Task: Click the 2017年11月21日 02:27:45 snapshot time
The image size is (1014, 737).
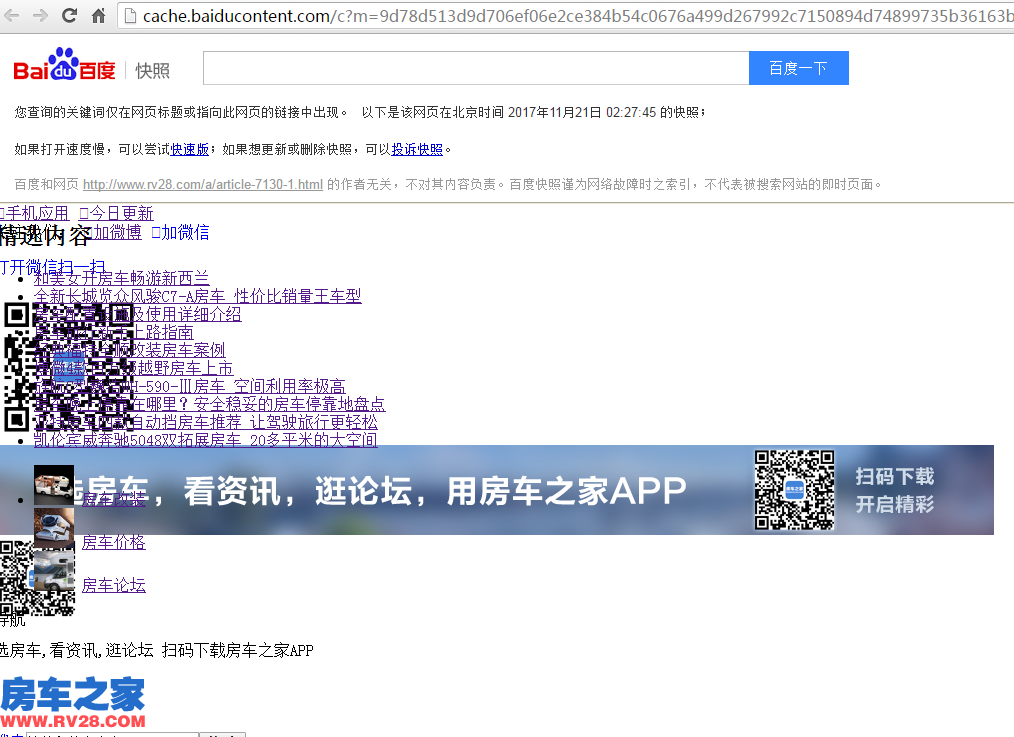Action: tap(582, 112)
